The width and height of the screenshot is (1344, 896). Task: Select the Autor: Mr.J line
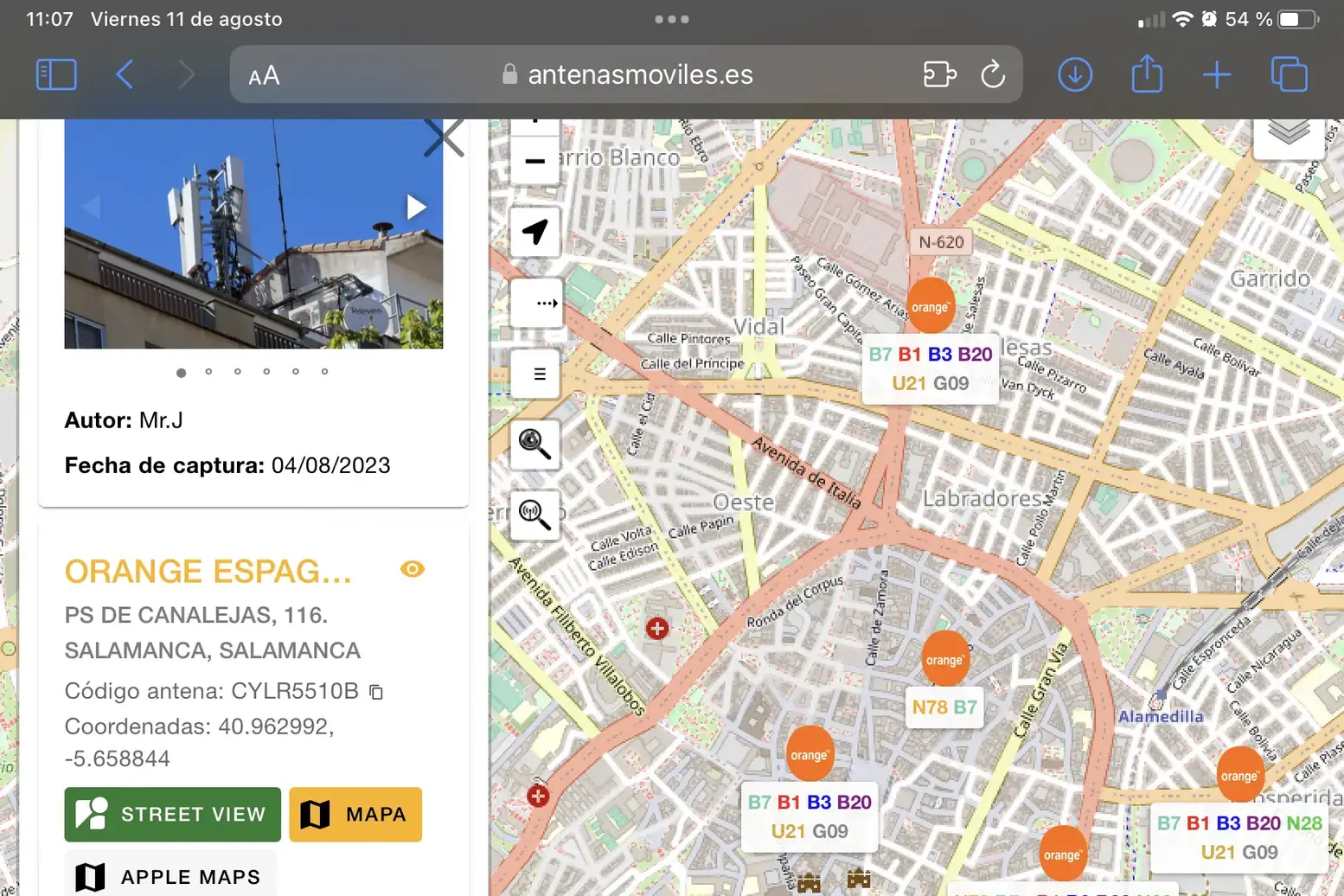(x=124, y=420)
